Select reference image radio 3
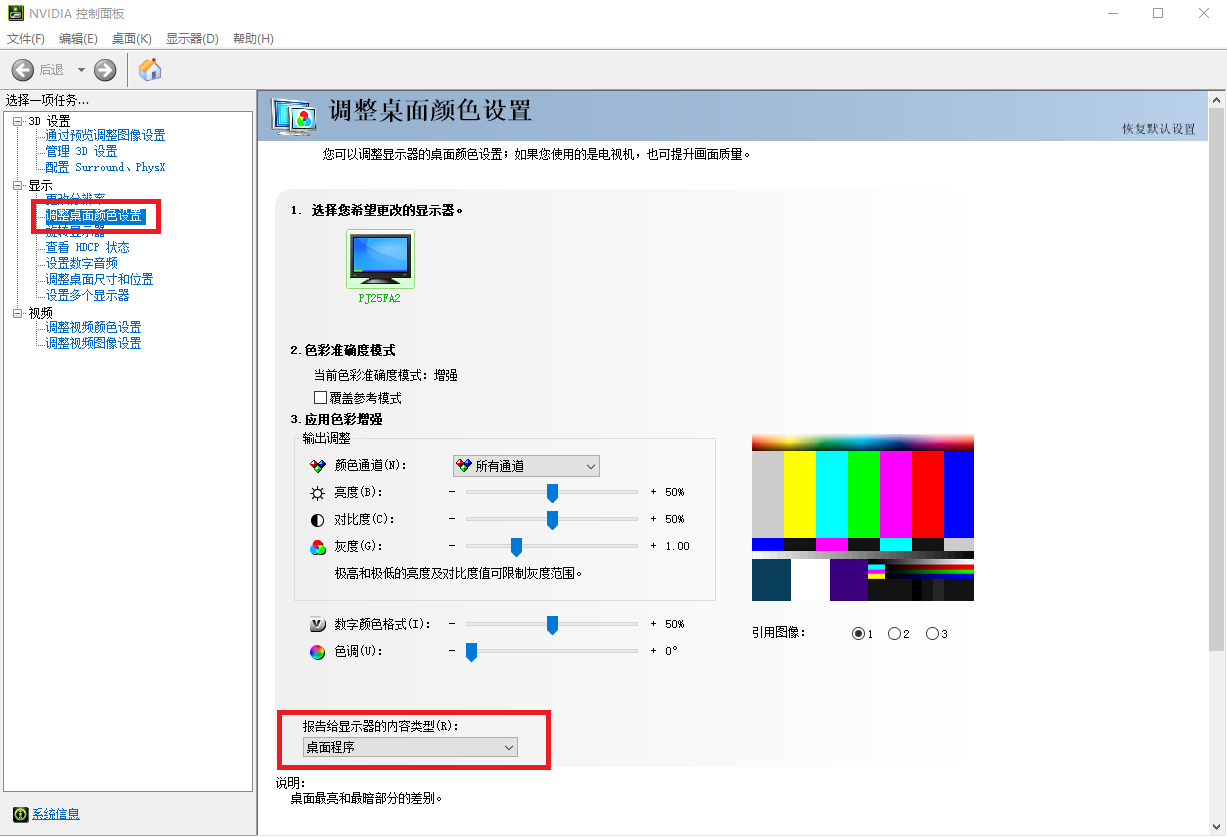Screen dimensions: 1227x837 (932, 634)
